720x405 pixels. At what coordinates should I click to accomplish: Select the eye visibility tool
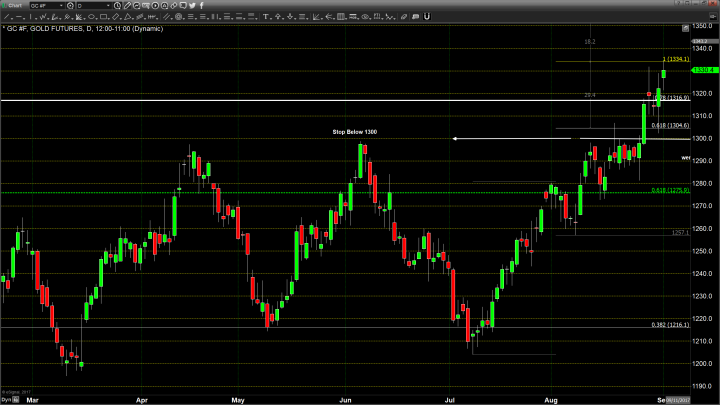point(365,17)
